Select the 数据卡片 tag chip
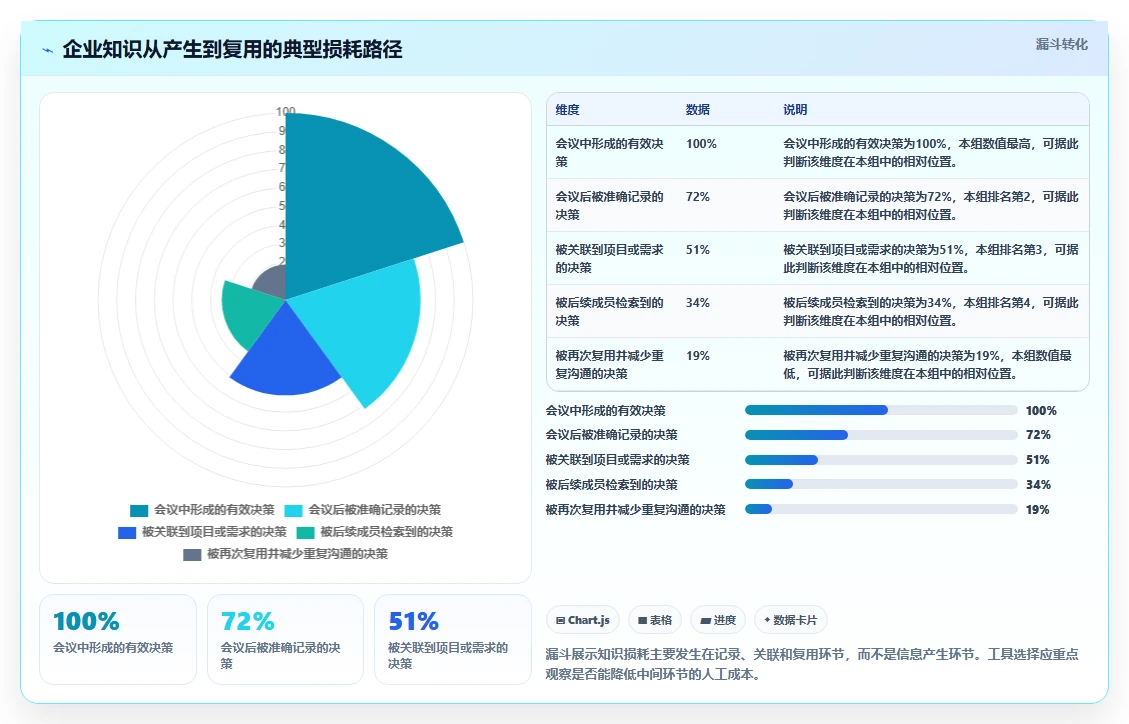 coord(791,620)
